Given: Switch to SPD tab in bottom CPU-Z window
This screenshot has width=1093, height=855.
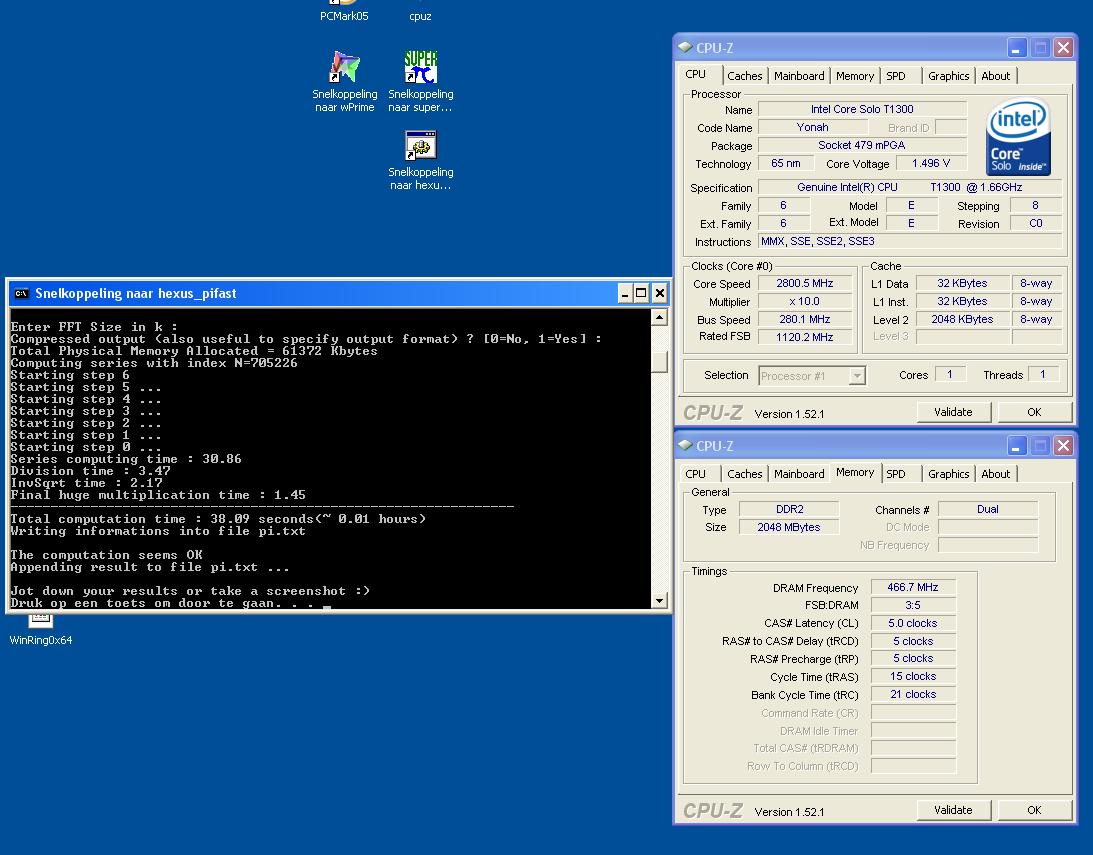Looking at the screenshot, I should [x=896, y=474].
